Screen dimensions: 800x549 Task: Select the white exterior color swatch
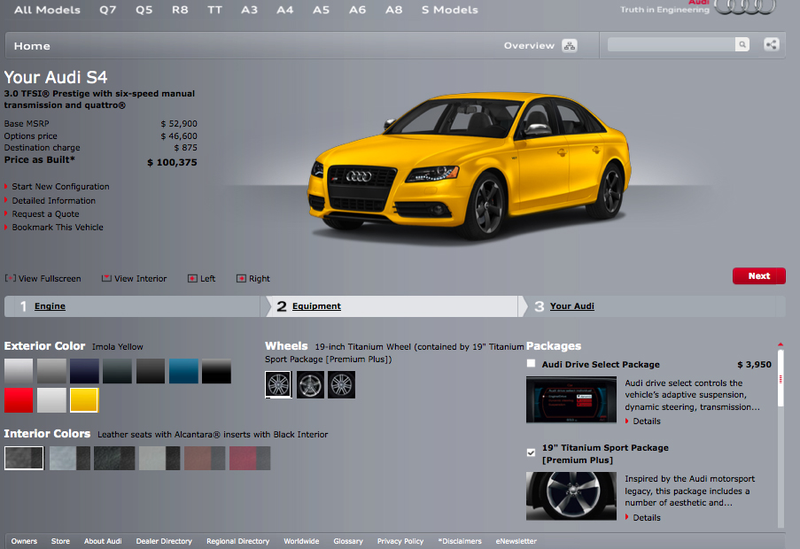pyautogui.click(x=52, y=400)
